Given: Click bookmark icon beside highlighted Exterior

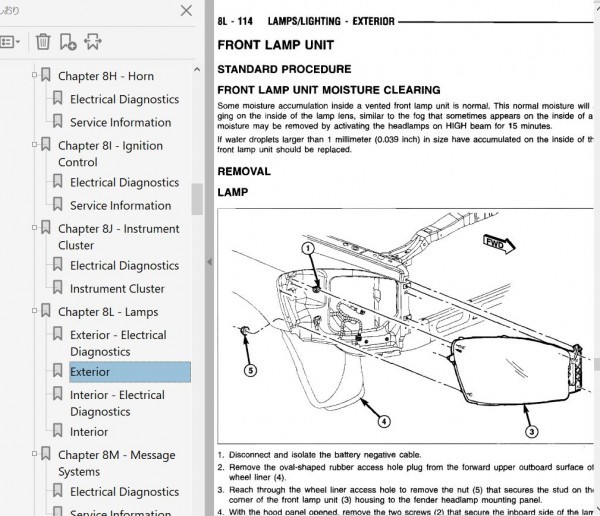Looking at the screenshot, I should [x=58, y=371].
